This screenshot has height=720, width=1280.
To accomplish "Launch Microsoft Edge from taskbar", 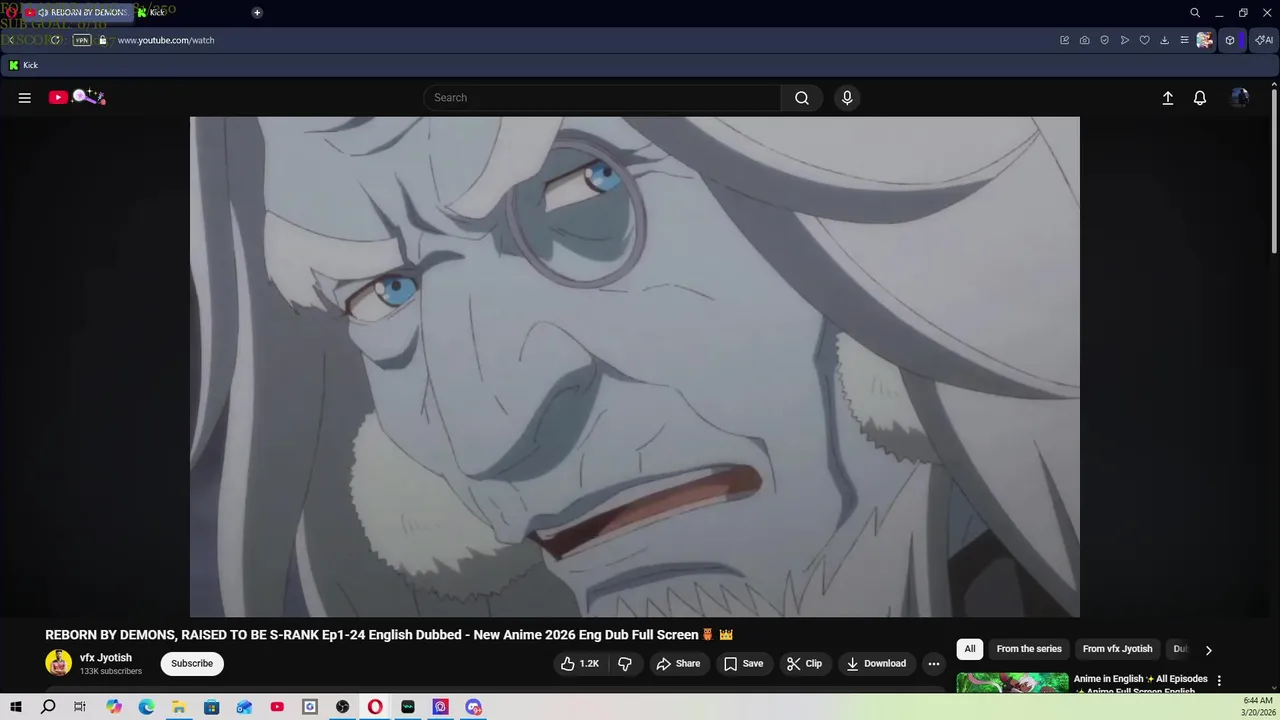I will click(146, 707).
